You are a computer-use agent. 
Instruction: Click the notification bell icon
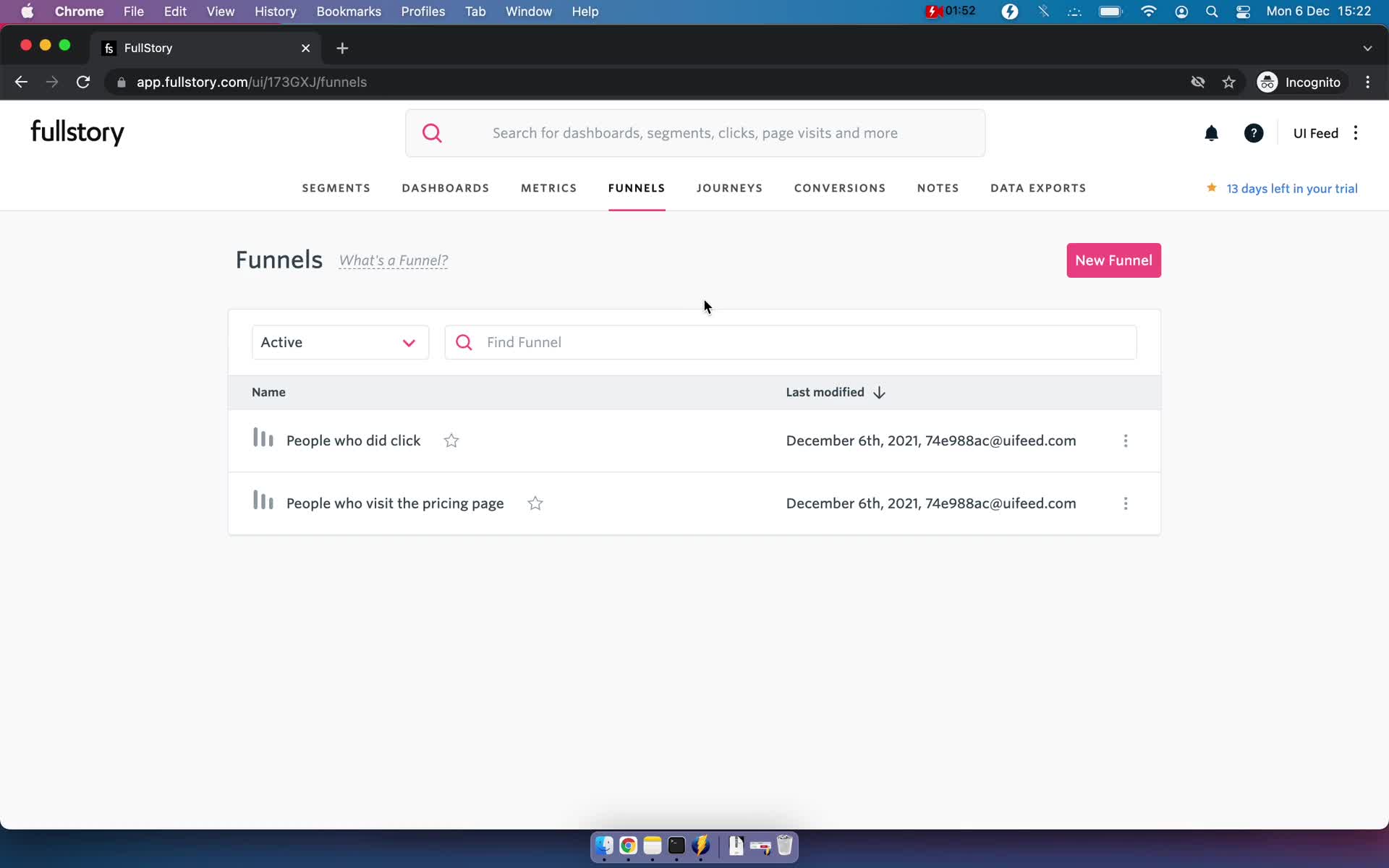tap(1211, 132)
